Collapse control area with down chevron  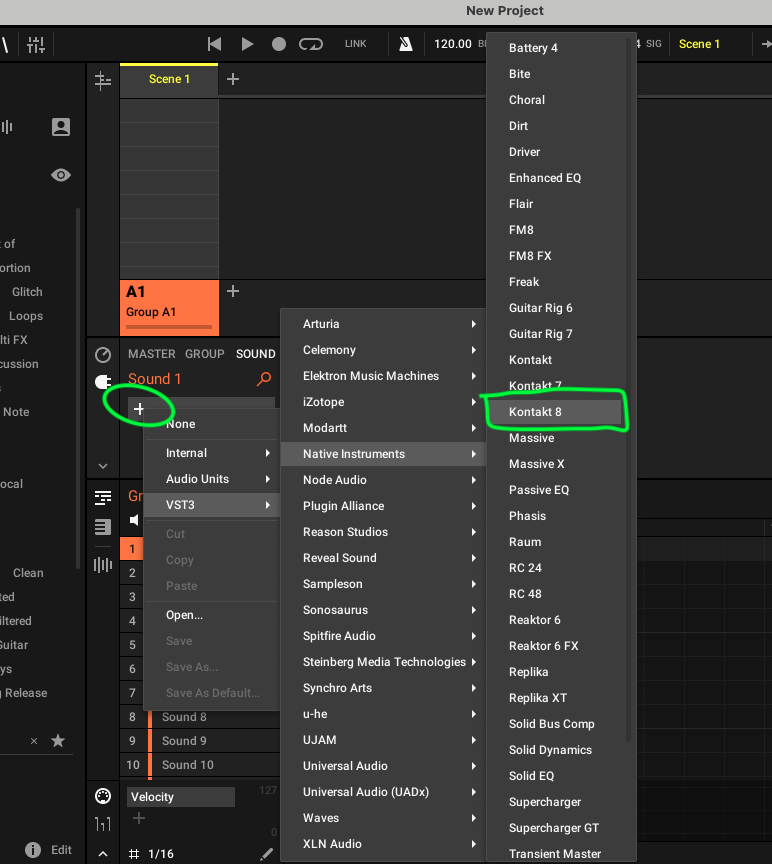(x=103, y=466)
